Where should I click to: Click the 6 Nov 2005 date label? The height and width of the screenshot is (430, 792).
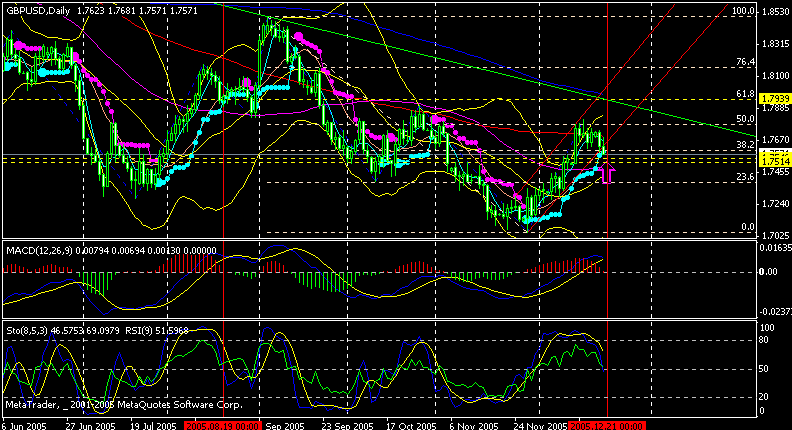click(x=474, y=426)
